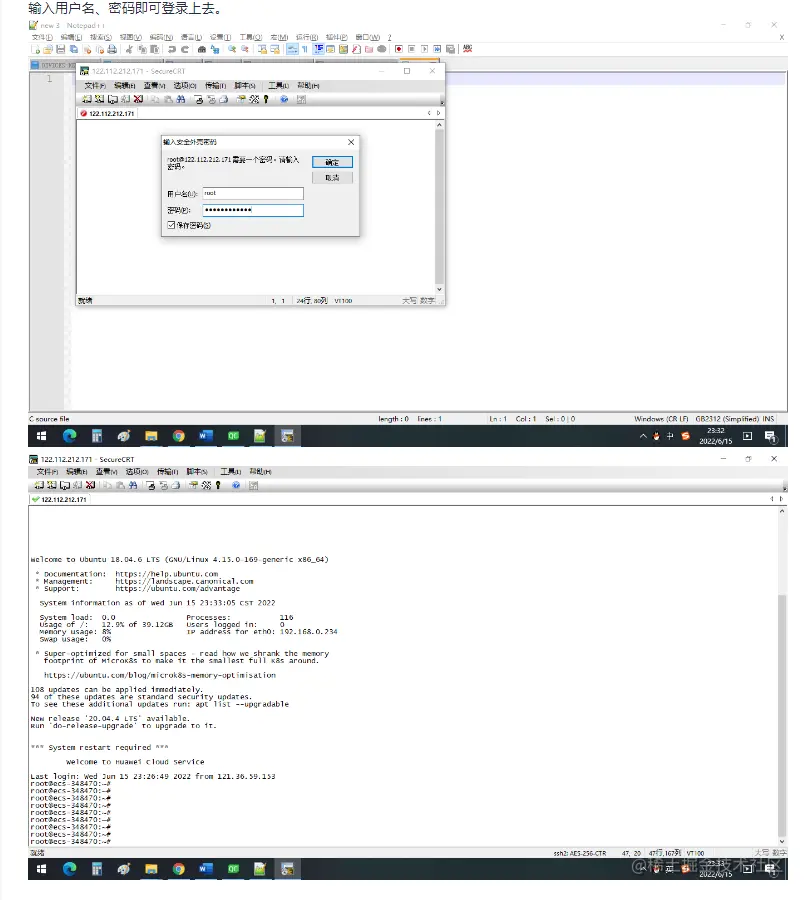This screenshot has height=900, width=809.
Task: Click Chrome icon on the 23:33 taskbar
Action: pos(179,869)
